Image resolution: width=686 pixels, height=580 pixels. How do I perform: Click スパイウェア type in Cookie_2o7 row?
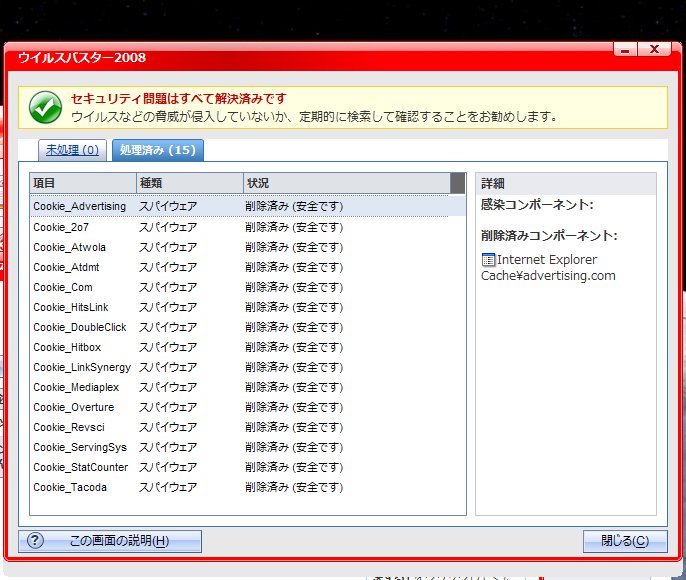(168, 227)
